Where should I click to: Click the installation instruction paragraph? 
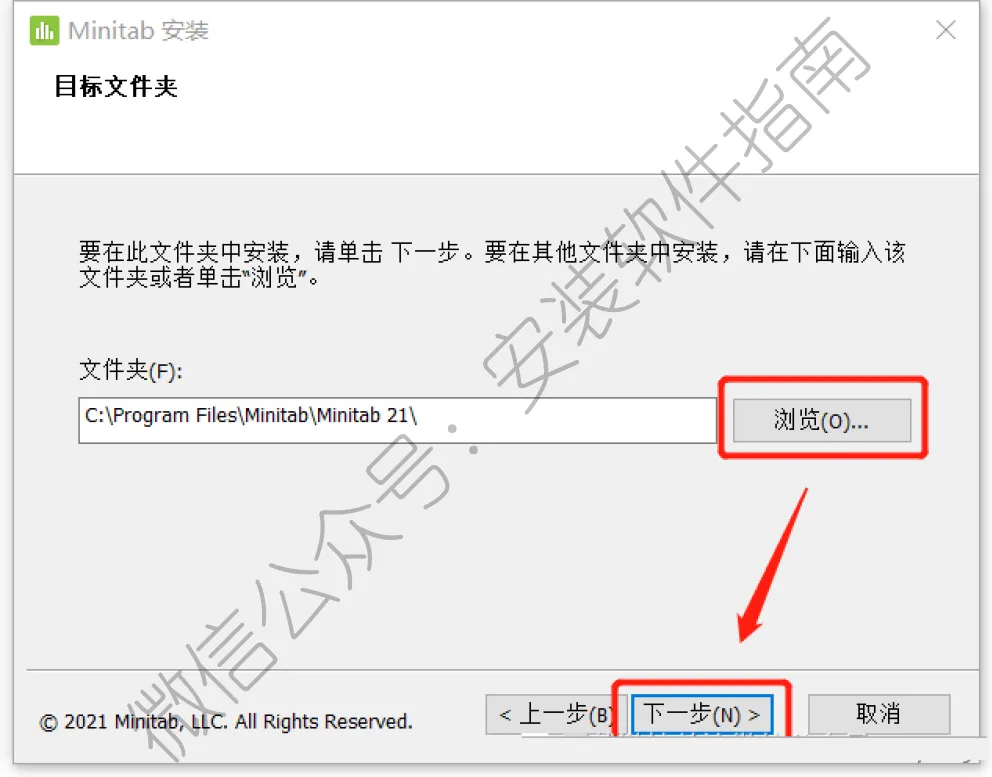coord(492,264)
